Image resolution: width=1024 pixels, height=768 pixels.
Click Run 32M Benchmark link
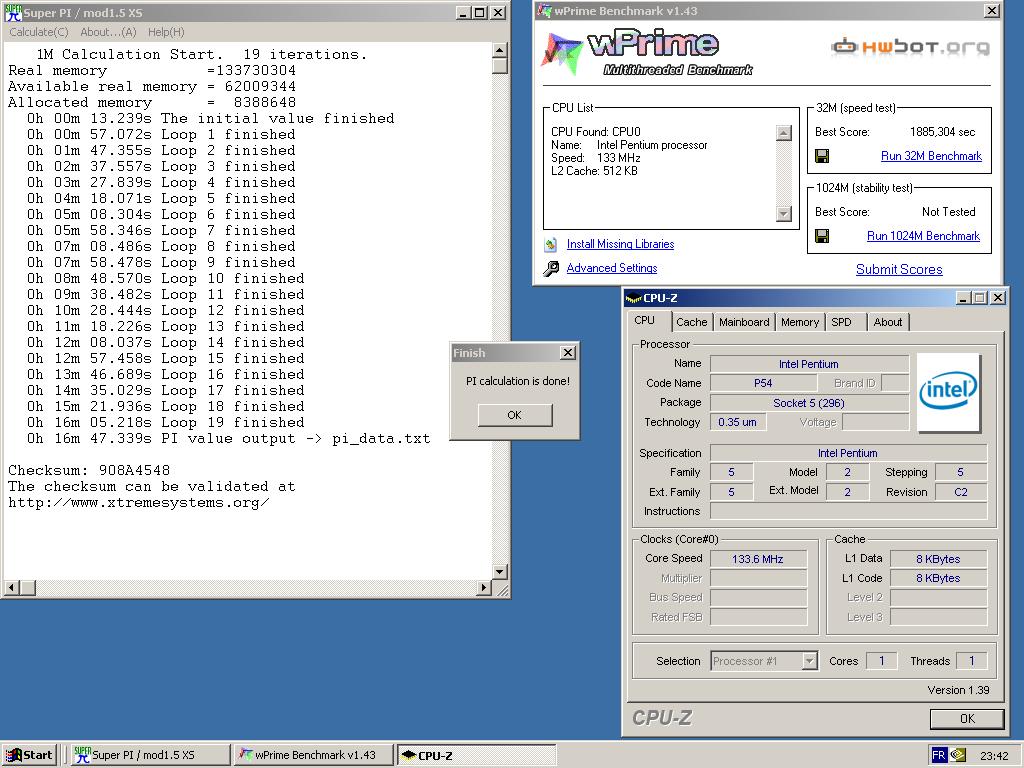pyautogui.click(x=931, y=156)
